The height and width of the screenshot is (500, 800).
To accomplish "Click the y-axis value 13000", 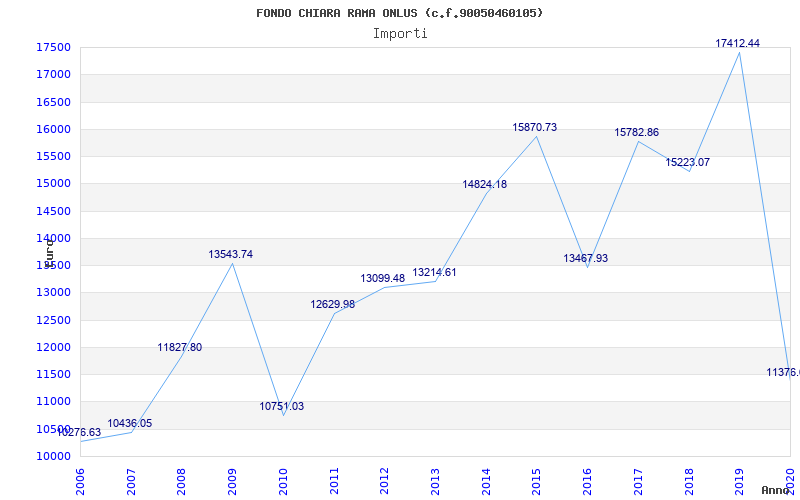I will tap(53, 293).
